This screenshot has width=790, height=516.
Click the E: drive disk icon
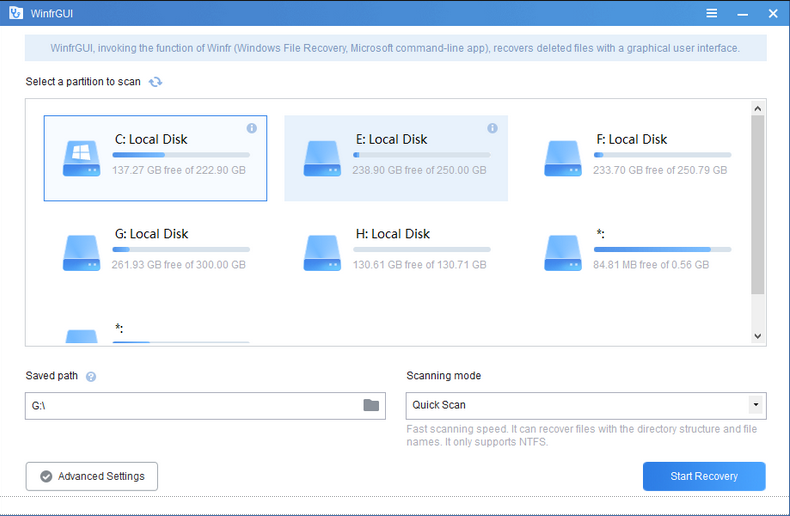(x=322, y=158)
